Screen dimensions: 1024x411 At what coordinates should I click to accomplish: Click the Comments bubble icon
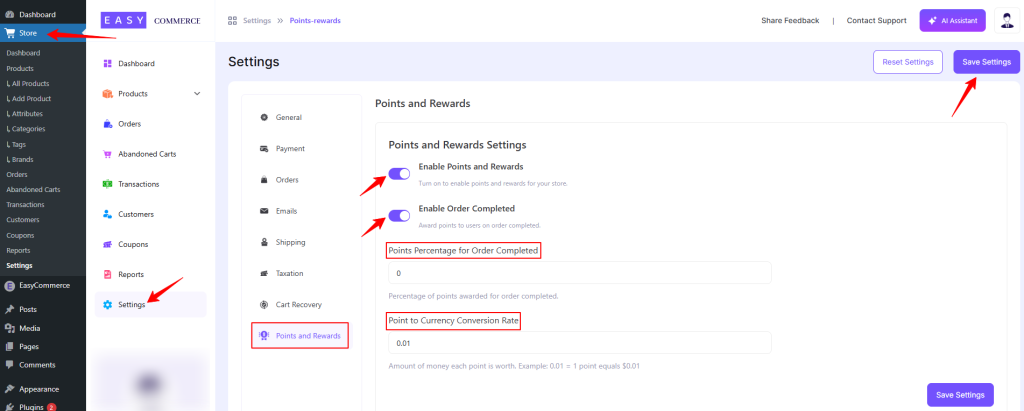(10, 365)
